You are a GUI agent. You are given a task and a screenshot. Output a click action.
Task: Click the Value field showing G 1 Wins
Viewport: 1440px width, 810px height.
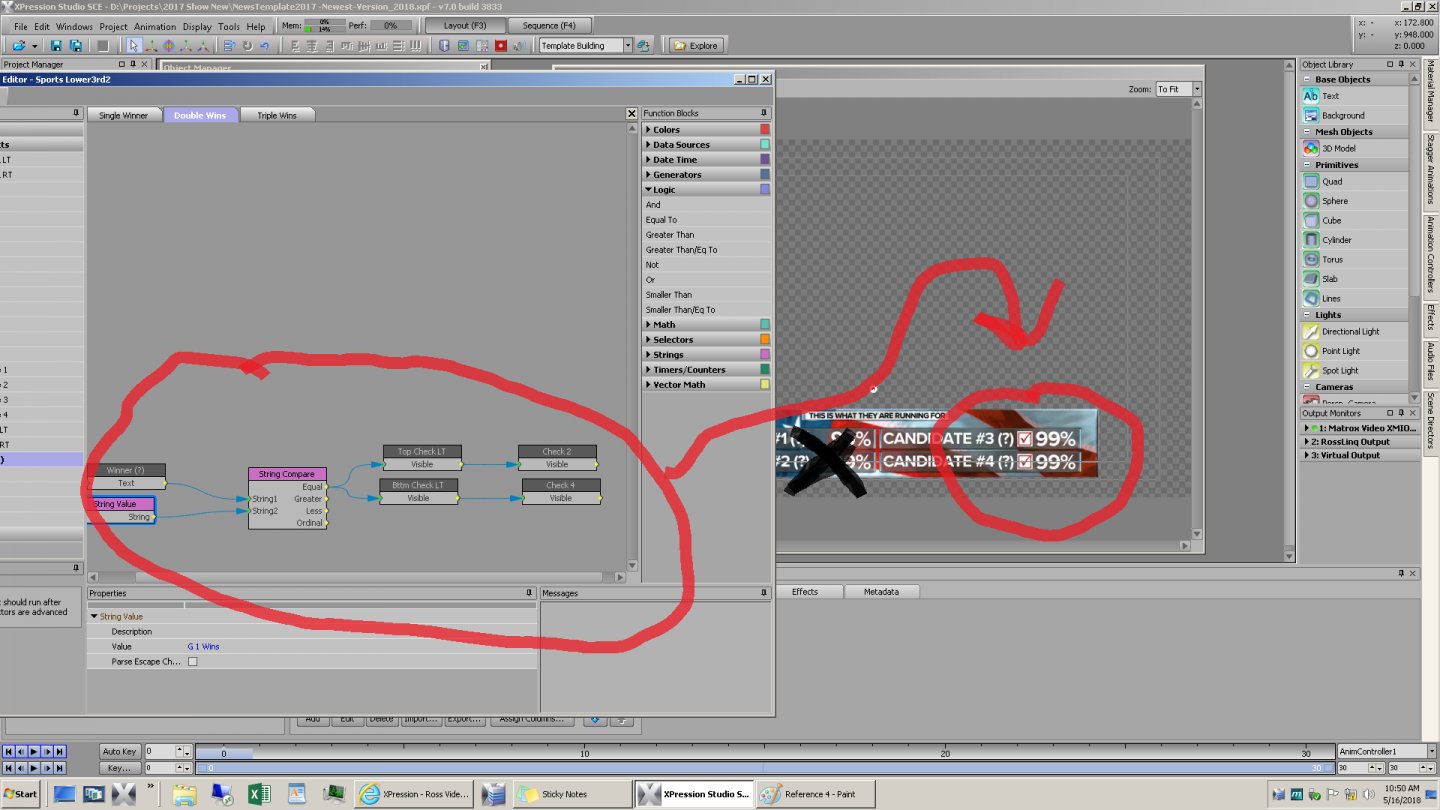coord(360,647)
